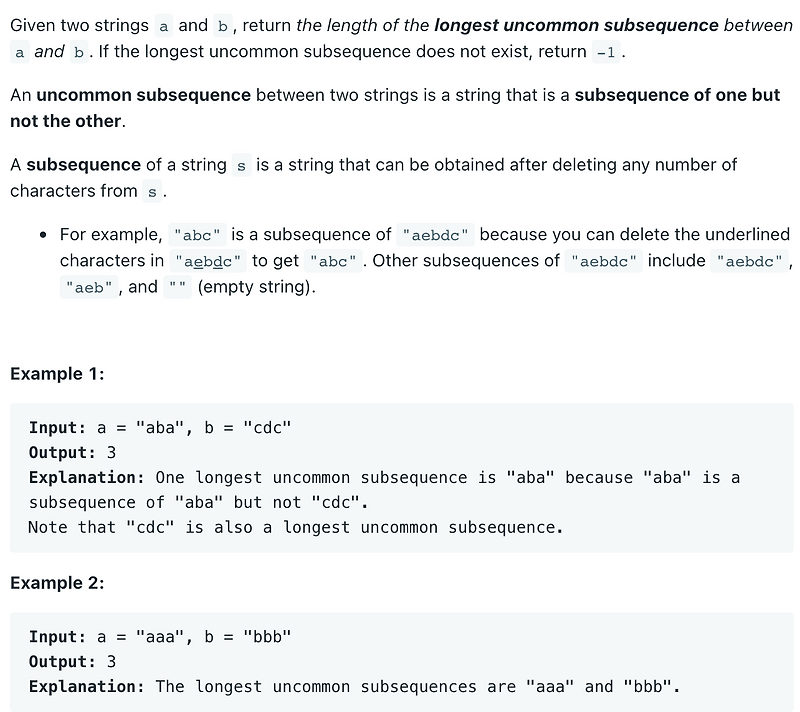
Task: Click the inline code "-1" return value
Action: [x=606, y=52]
